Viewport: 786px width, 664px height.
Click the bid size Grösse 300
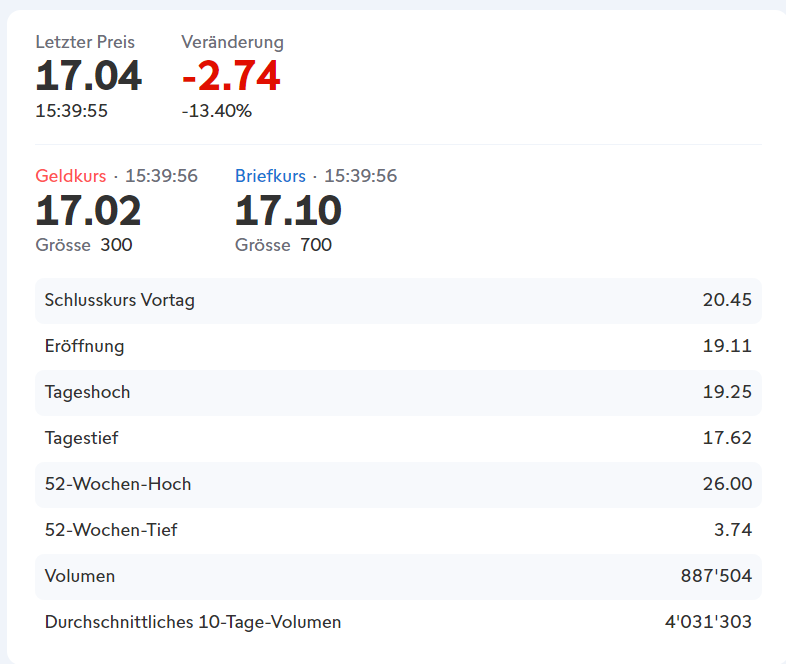click(83, 245)
